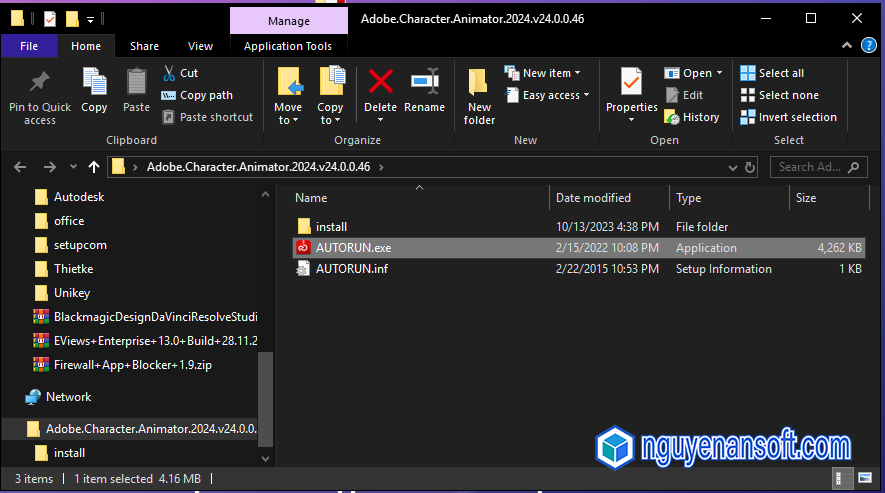Click Invert selection
885x493 pixels.
[788, 117]
